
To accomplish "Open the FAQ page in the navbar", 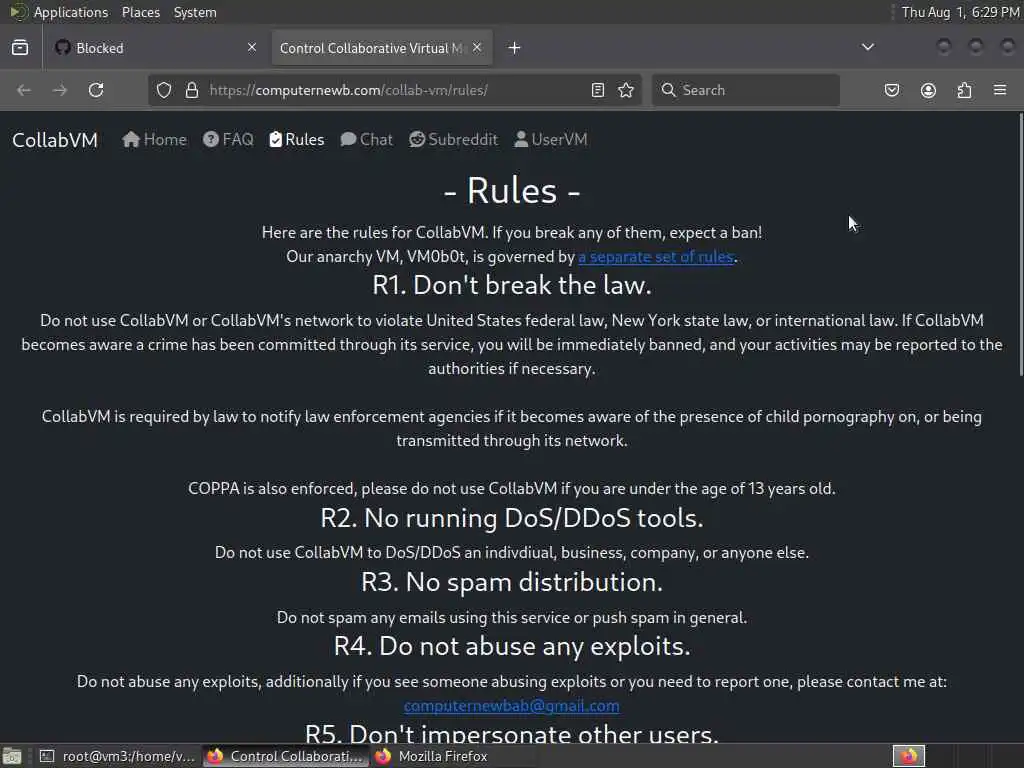I will 228,139.
